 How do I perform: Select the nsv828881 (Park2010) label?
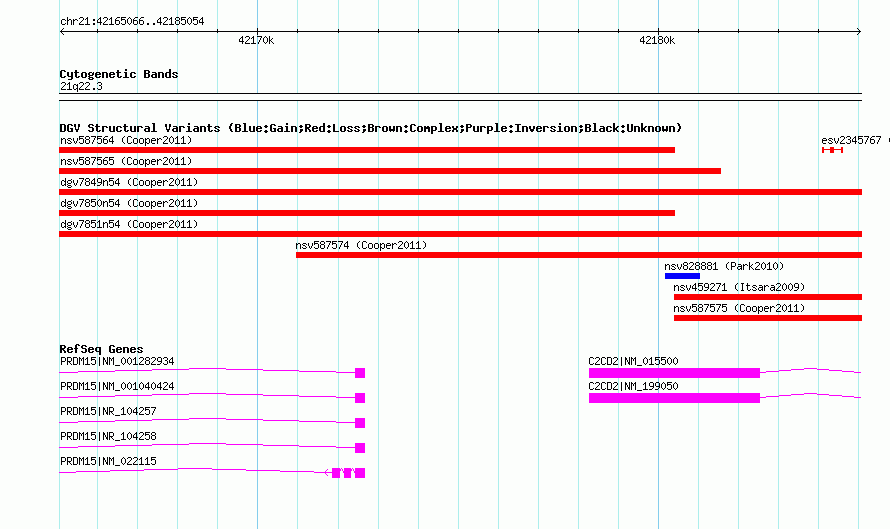[x=724, y=266]
